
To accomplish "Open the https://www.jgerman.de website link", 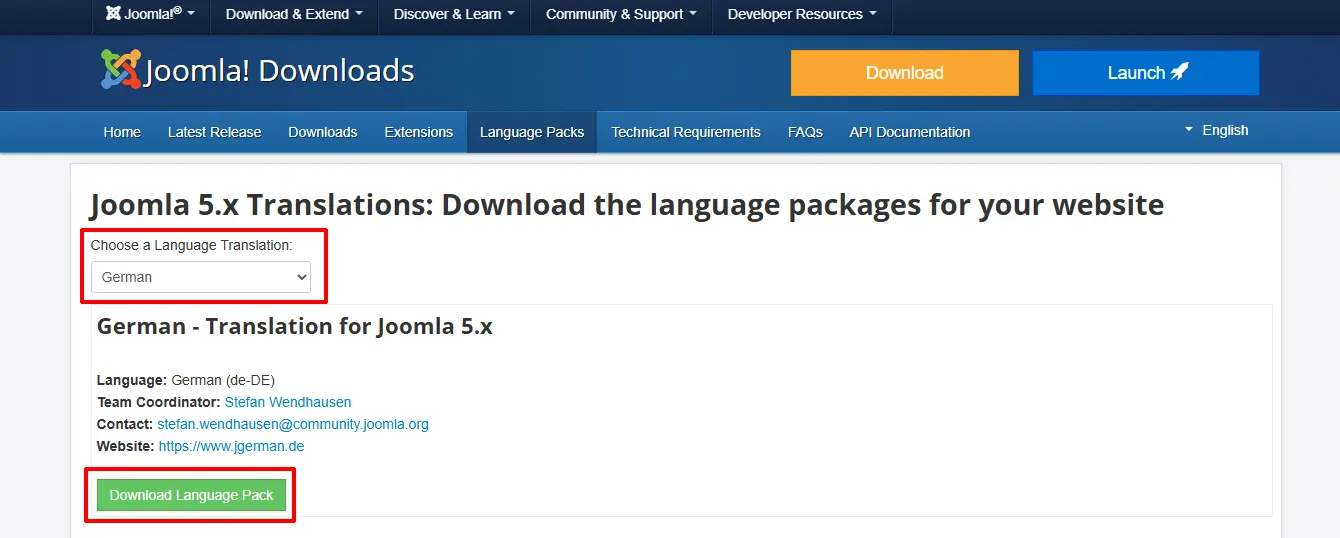I will (x=231, y=446).
